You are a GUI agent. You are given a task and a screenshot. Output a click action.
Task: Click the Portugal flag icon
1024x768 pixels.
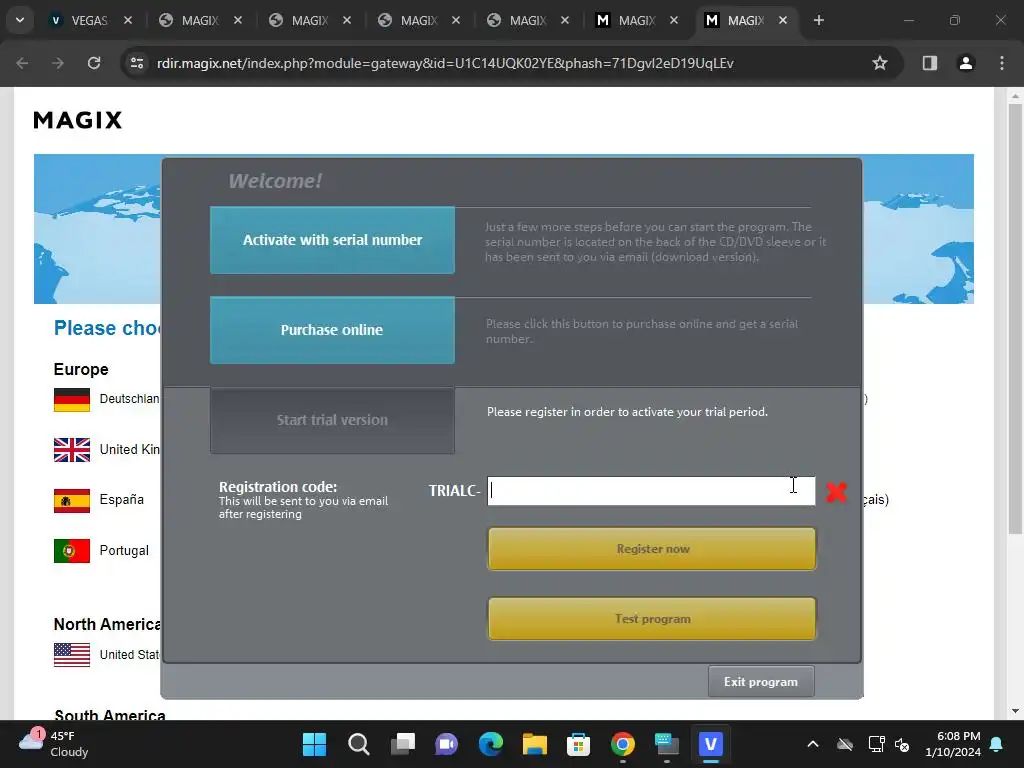[x=72, y=551]
